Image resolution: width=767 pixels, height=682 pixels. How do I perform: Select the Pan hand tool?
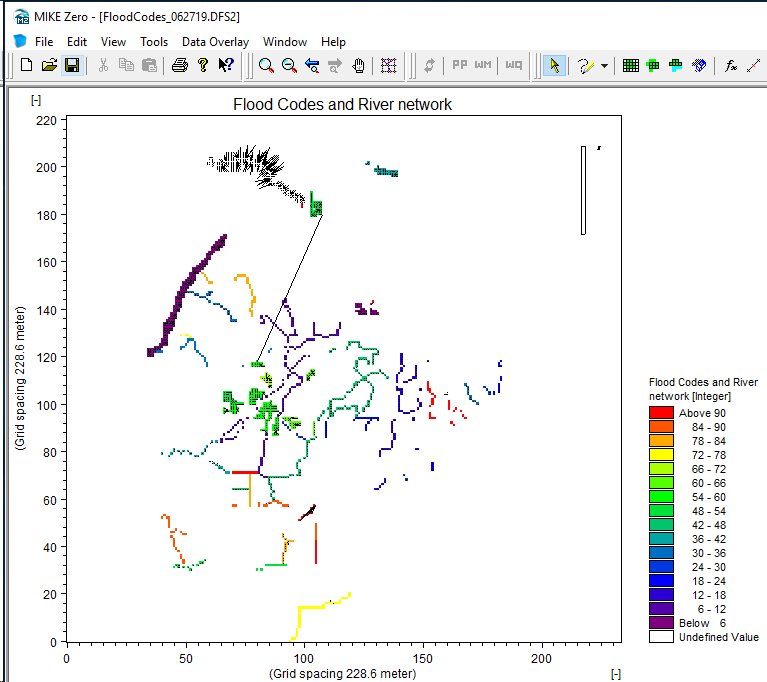(359, 65)
